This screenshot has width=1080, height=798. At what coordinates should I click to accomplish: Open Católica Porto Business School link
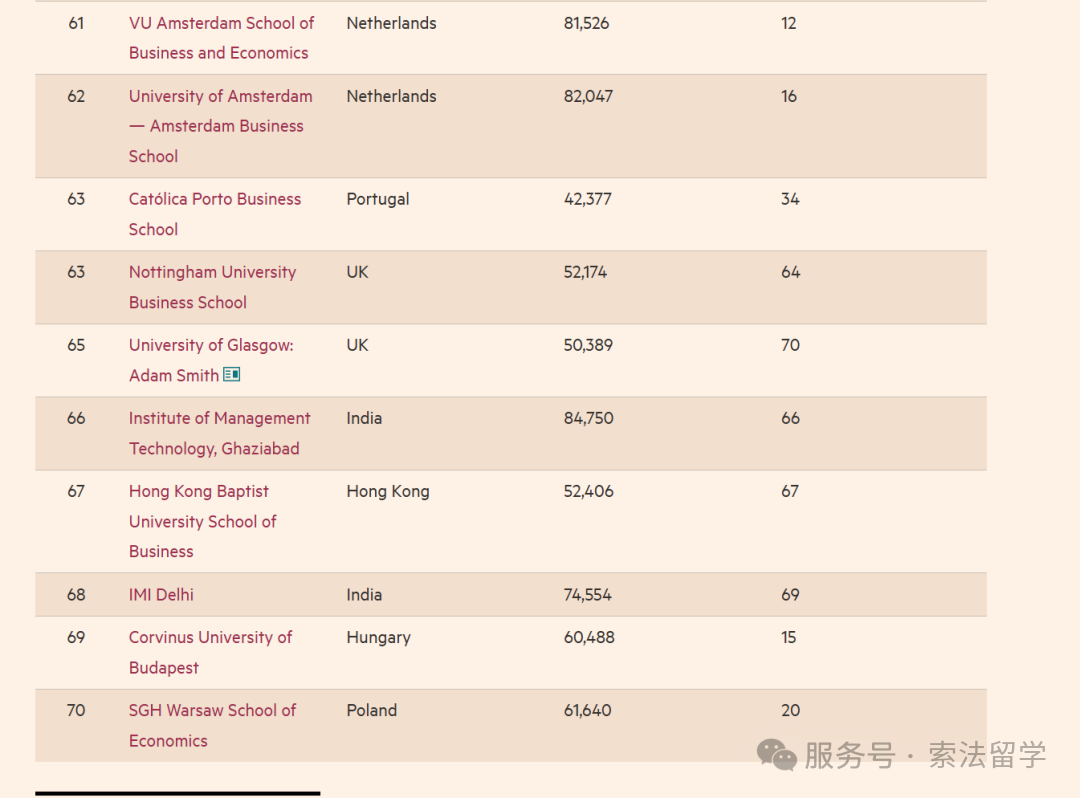[215, 214]
